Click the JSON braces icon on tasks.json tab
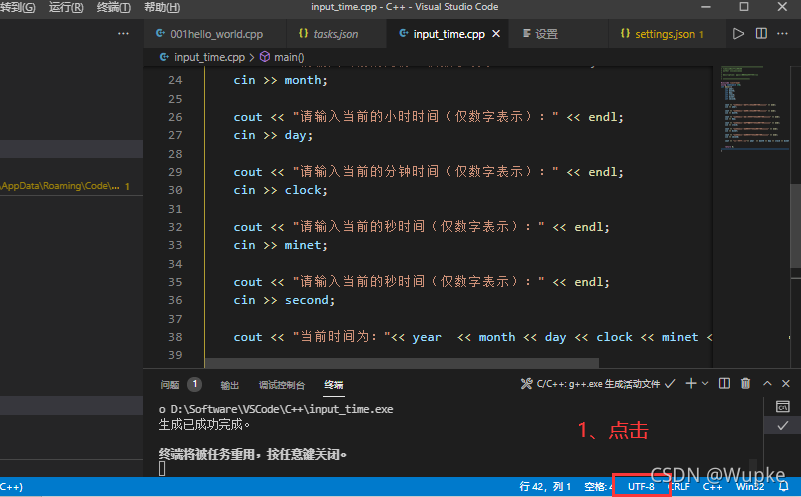Screen dimensions: 801x497 (303, 33)
